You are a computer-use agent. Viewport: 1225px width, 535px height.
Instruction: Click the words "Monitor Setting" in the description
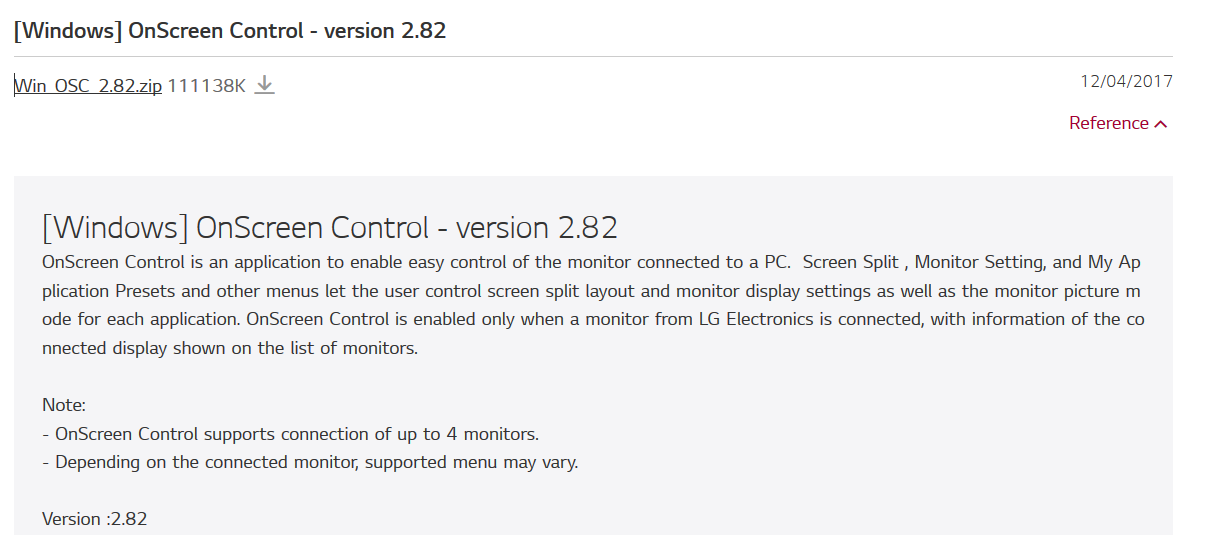pyautogui.click(x=981, y=263)
